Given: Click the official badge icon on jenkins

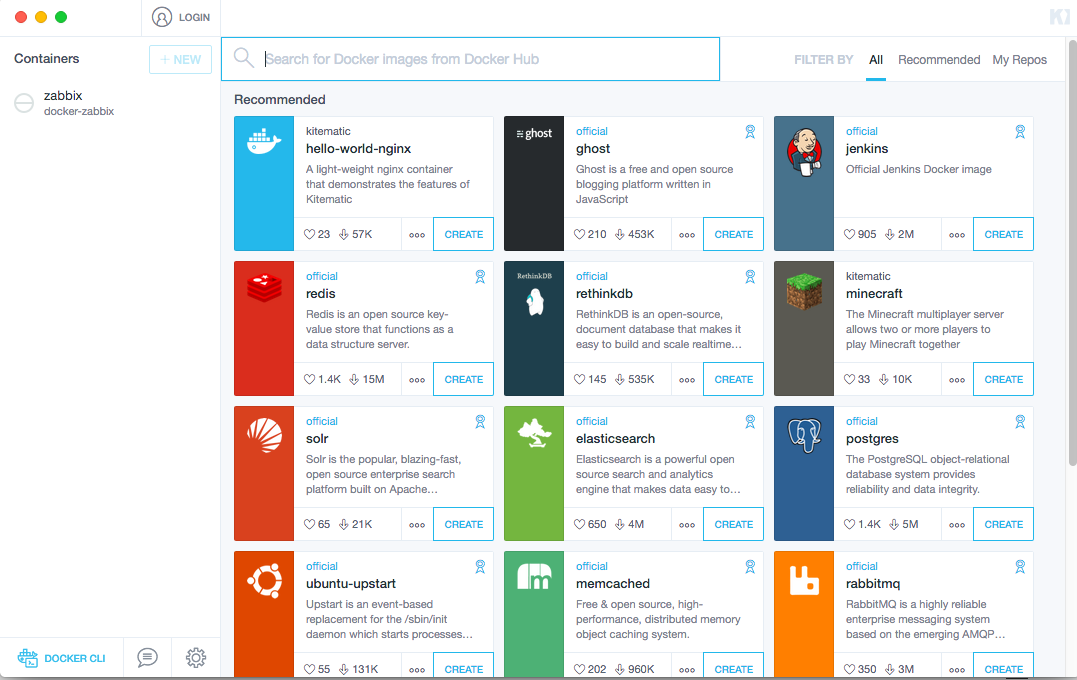Looking at the screenshot, I should coord(1020,131).
